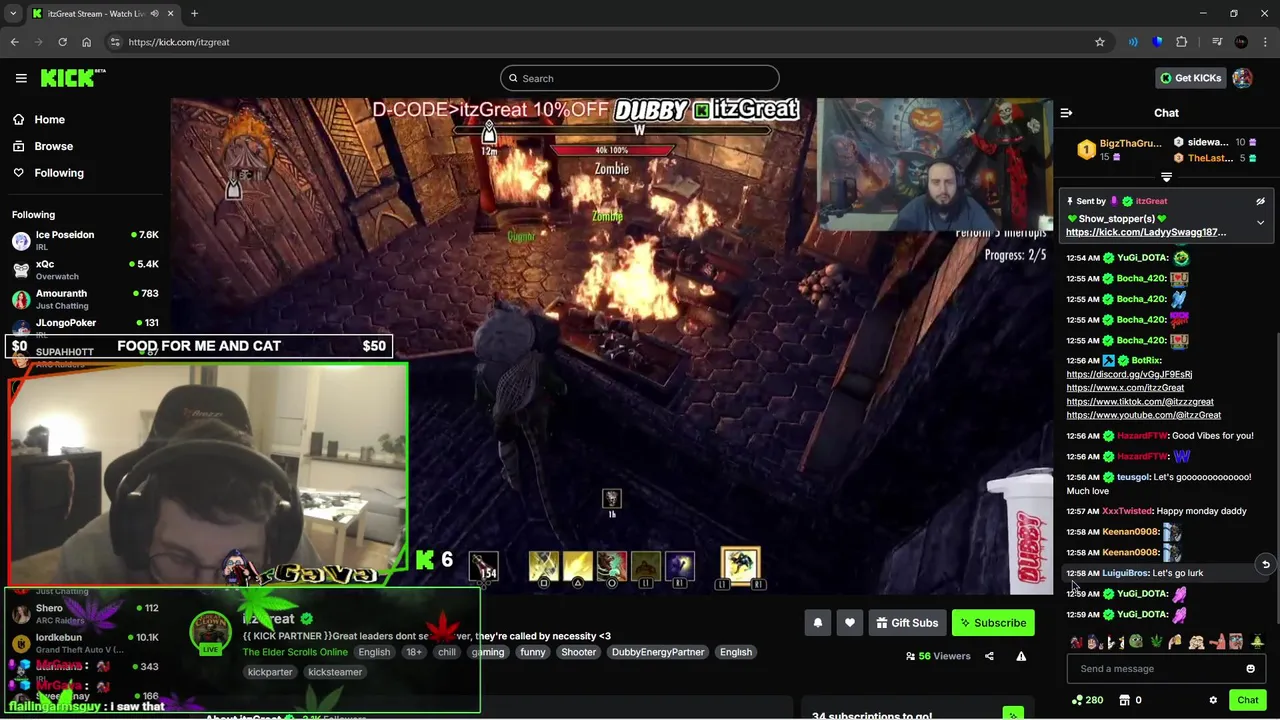Select the kickpartner tag
The image size is (1280, 720).
pyautogui.click(x=270, y=672)
